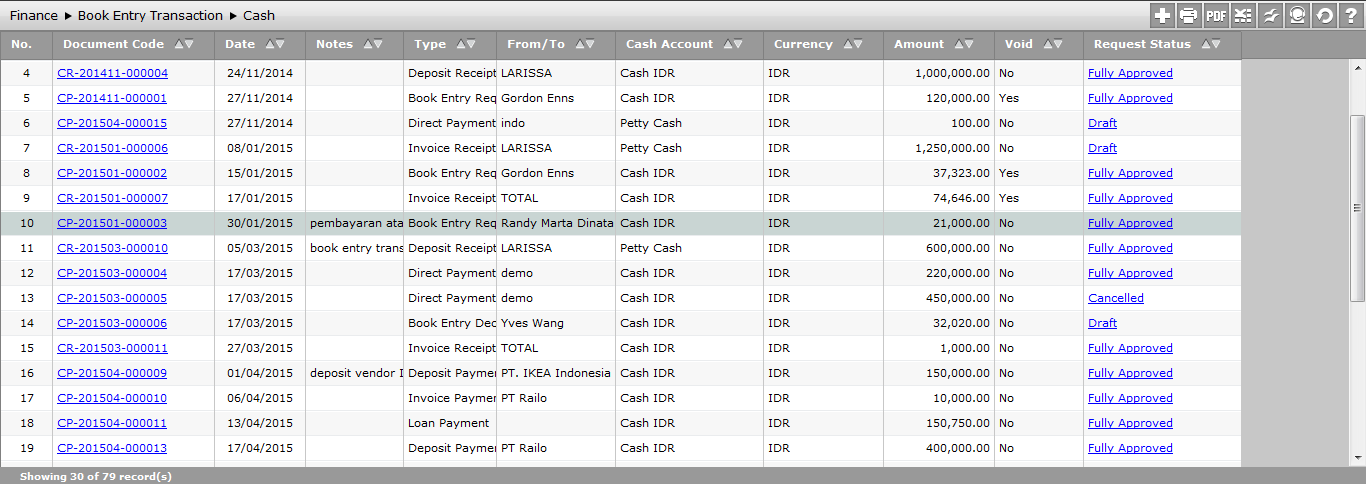Open document CP-201504-000015

tap(112, 123)
